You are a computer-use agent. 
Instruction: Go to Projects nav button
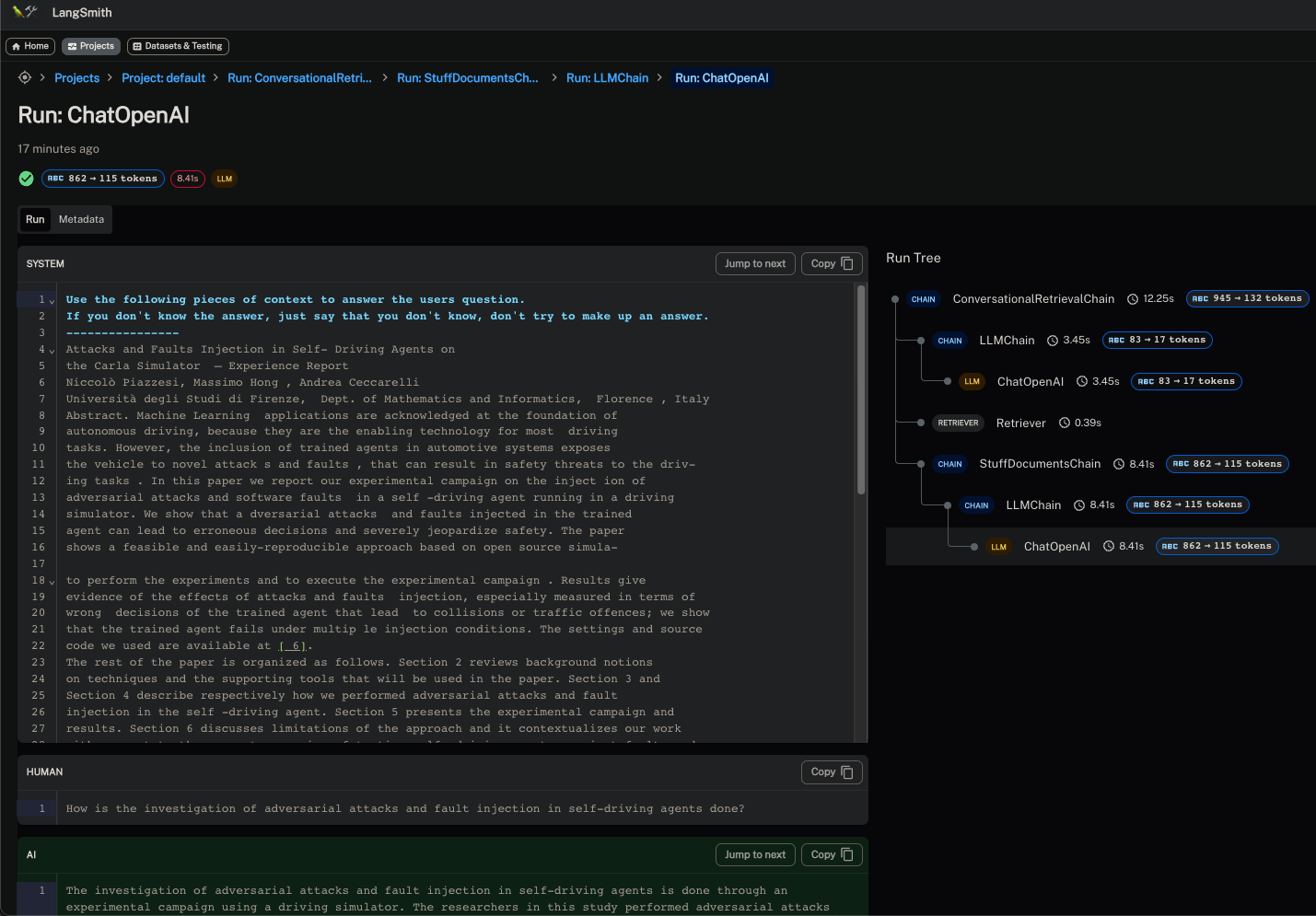(x=91, y=46)
